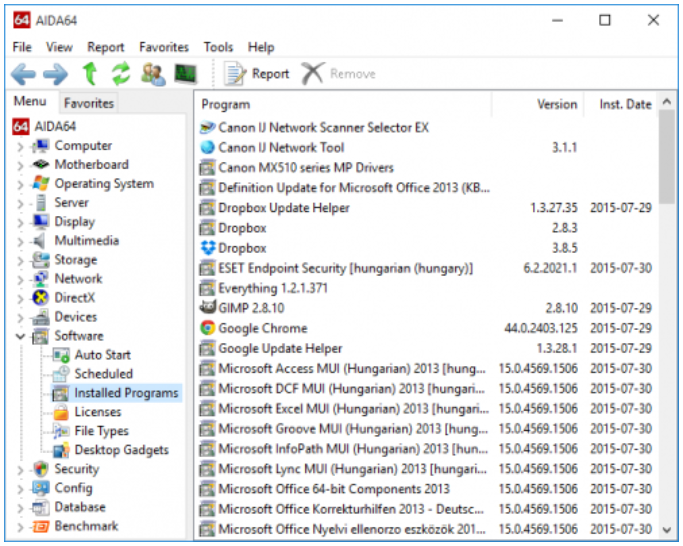Screen dimensions: 683x546
Task: Select the DirectX yellow X icon
Action: click(x=41, y=298)
